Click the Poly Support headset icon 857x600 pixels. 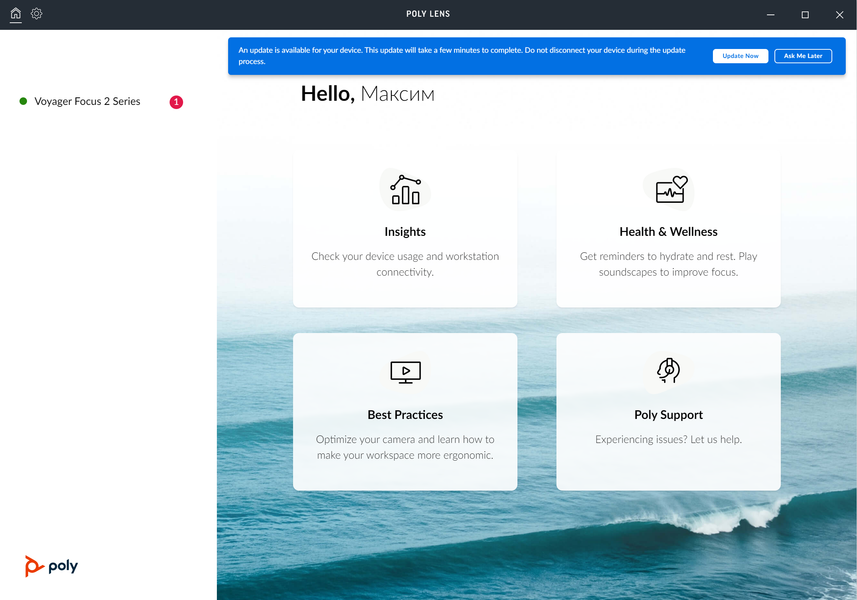(668, 370)
